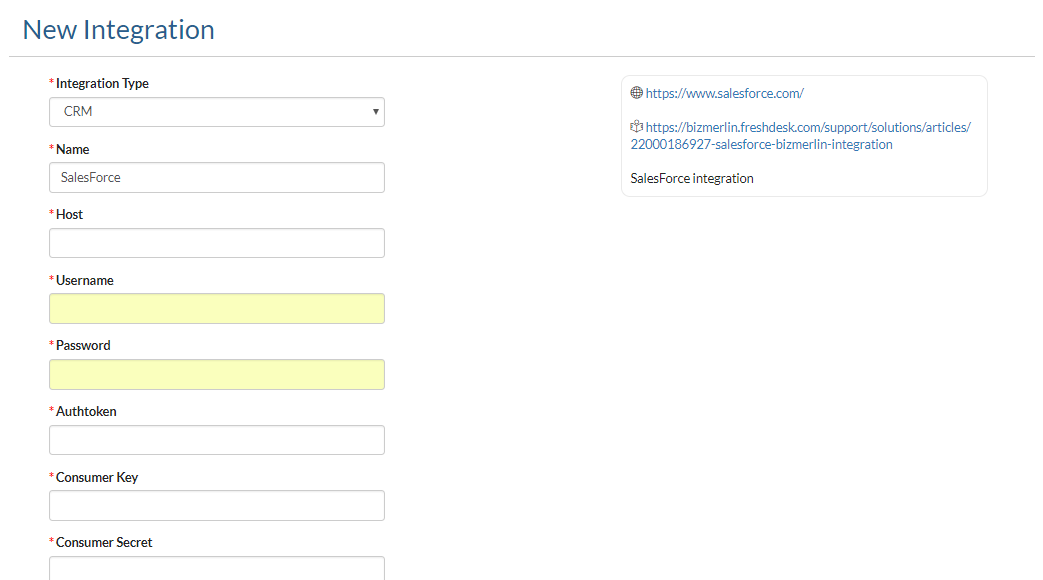Click the globe icon beside salesforce.com link
Viewport: 1043px width, 580px height.
(637, 92)
